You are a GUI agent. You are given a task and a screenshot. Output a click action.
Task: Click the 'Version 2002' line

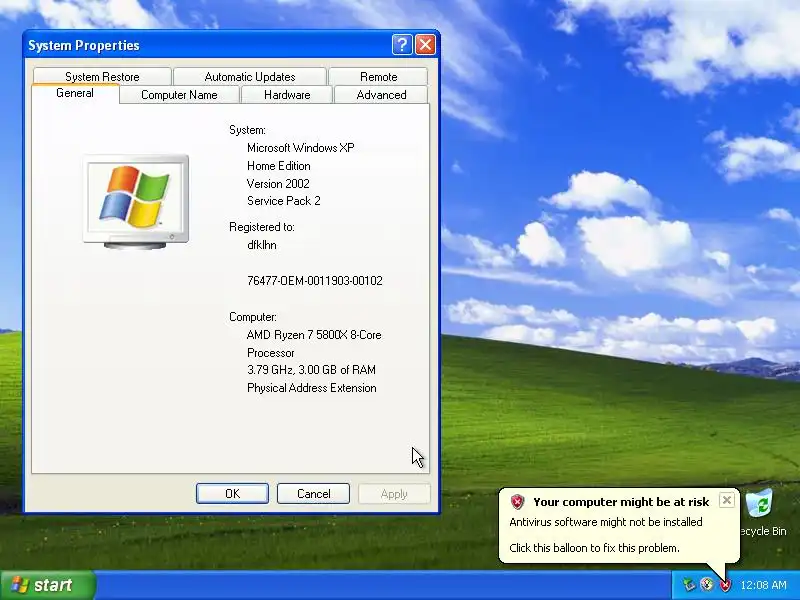coord(278,184)
